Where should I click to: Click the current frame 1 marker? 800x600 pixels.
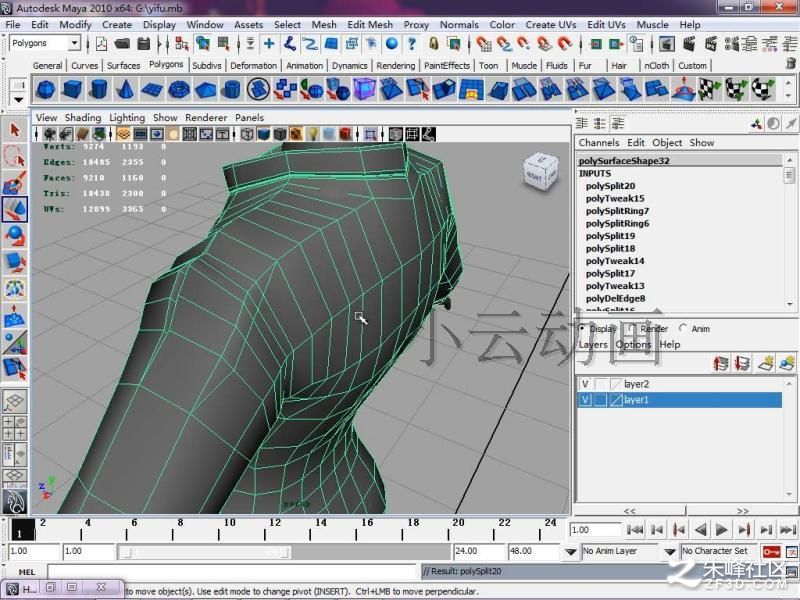coord(23,530)
